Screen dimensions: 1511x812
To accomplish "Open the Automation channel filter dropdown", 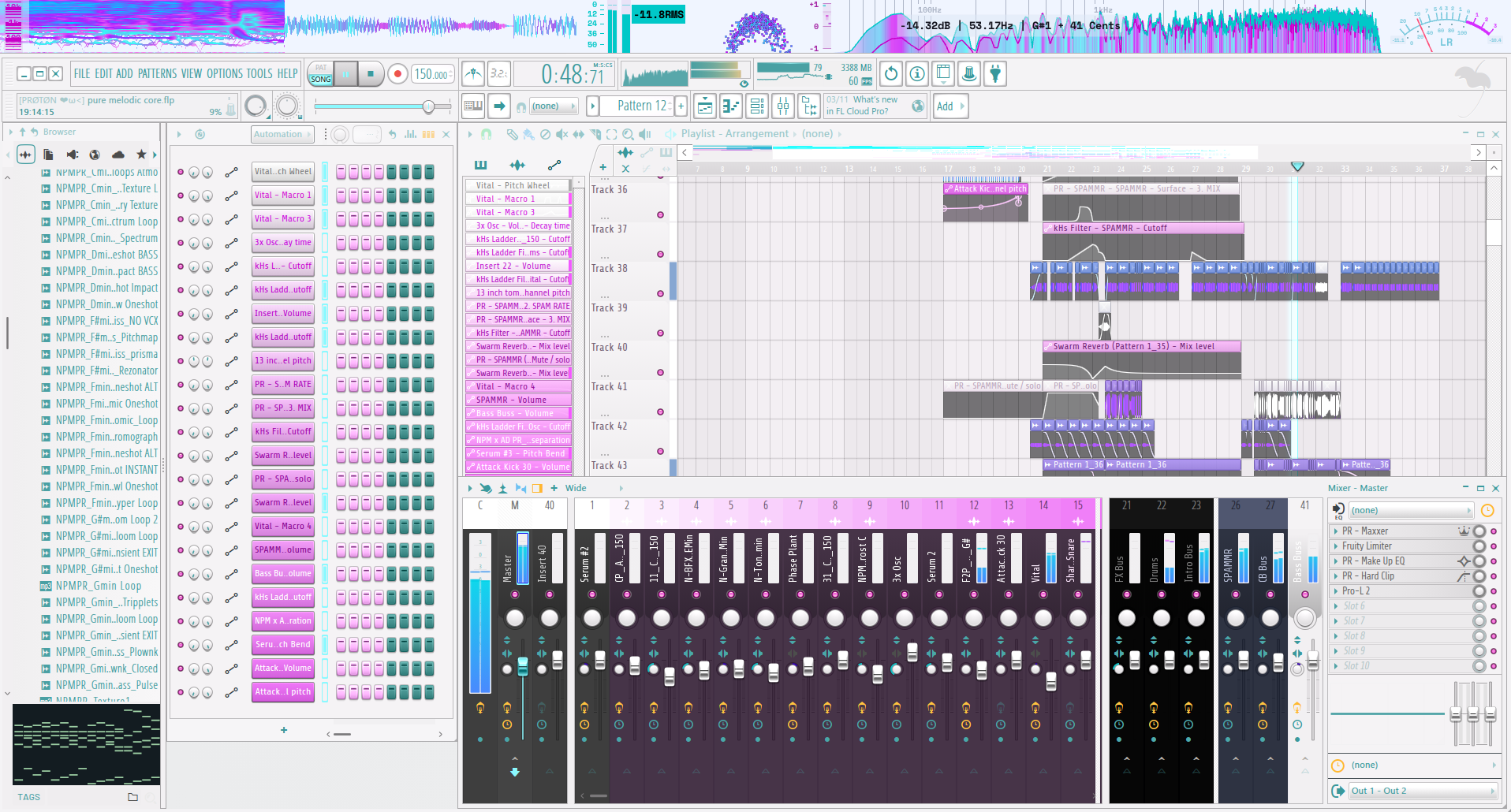I will coord(282,134).
